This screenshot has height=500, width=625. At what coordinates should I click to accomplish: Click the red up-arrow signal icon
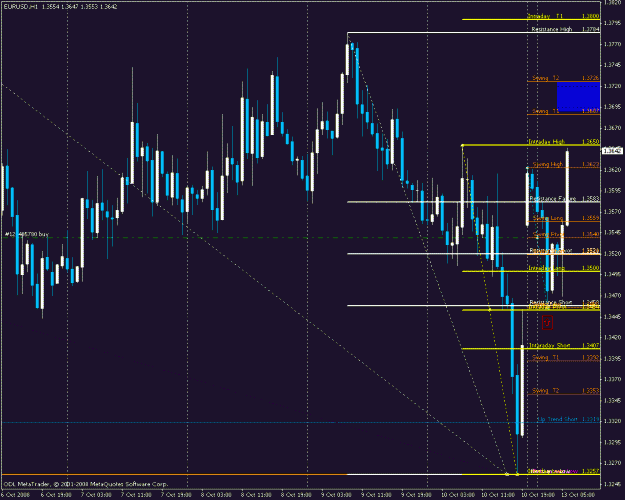pos(547,322)
